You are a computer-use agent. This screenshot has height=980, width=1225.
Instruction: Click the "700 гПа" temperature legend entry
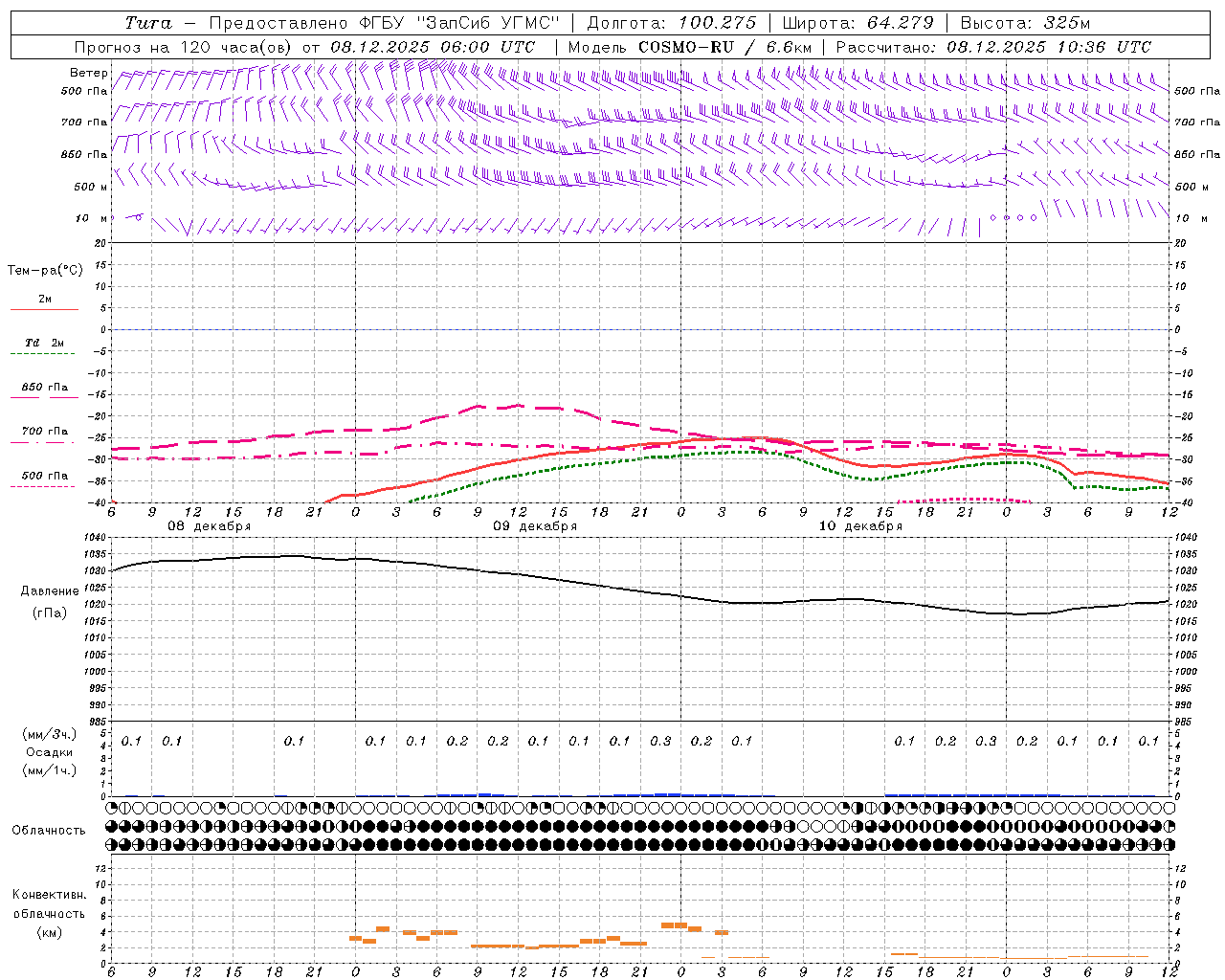[x=44, y=435]
